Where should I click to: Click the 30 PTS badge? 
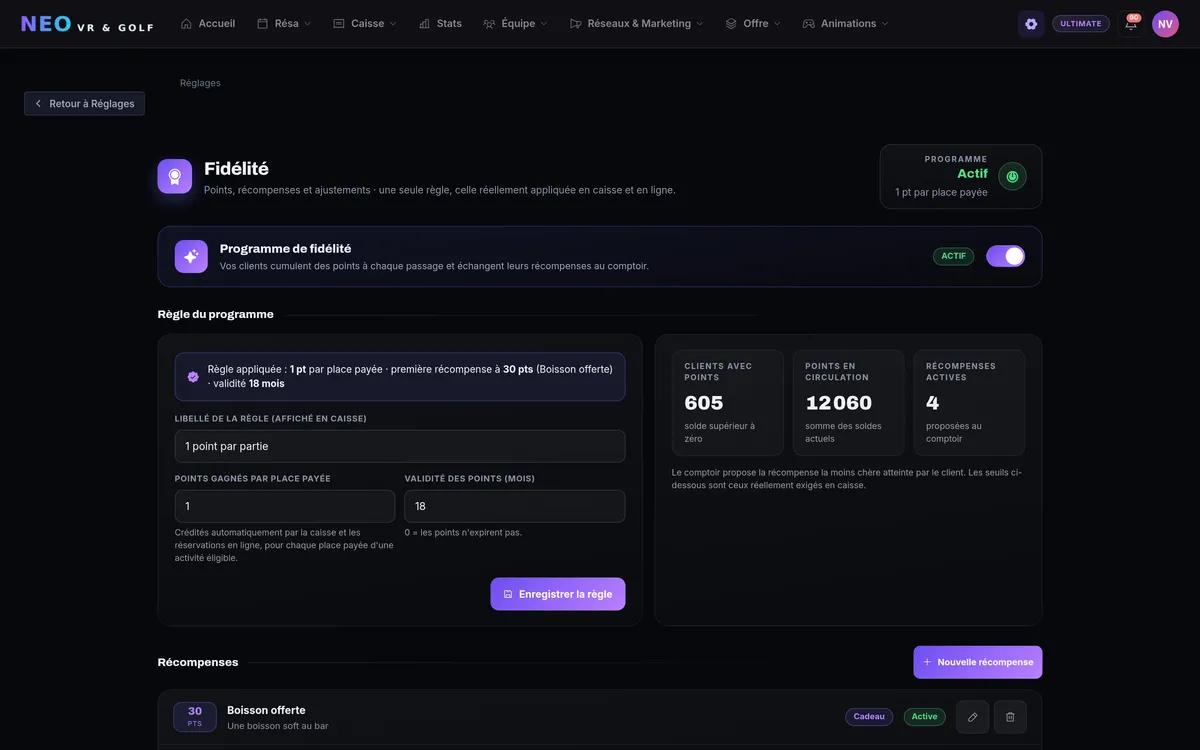click(x=195, y=717)
